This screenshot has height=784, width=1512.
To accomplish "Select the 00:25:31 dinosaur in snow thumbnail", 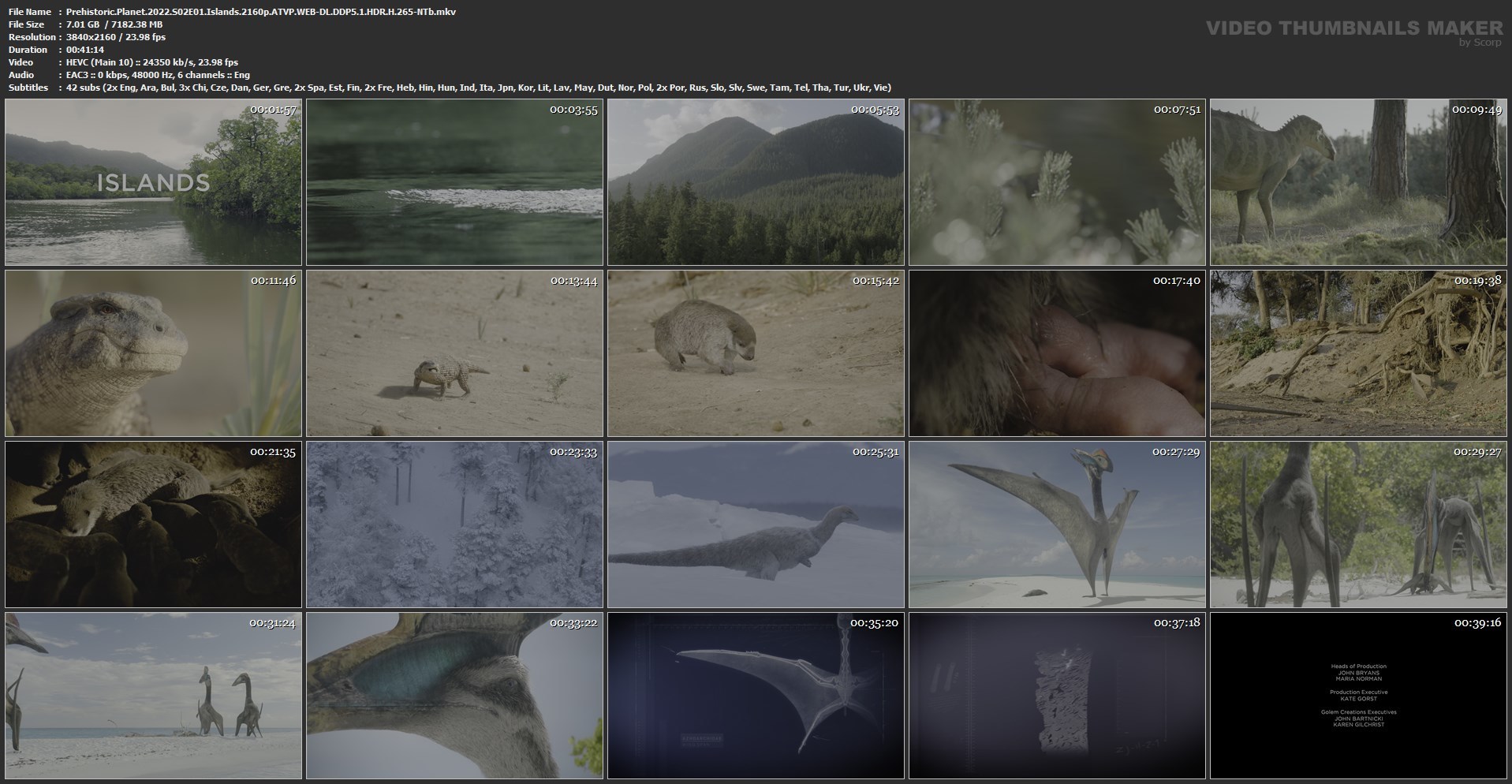I will [x=756, y=525].
